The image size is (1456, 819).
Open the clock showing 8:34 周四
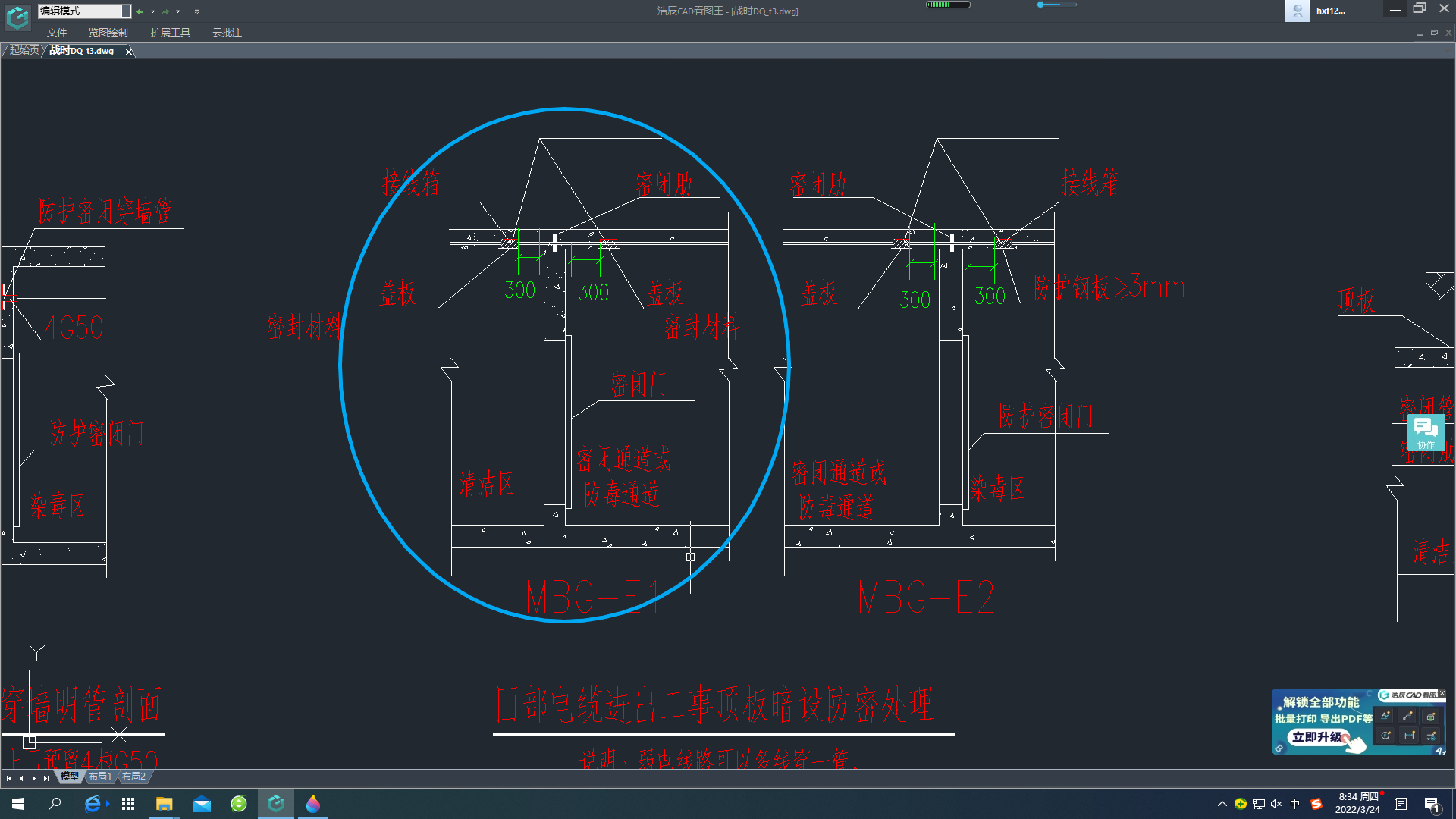(x=1358, y=804)
